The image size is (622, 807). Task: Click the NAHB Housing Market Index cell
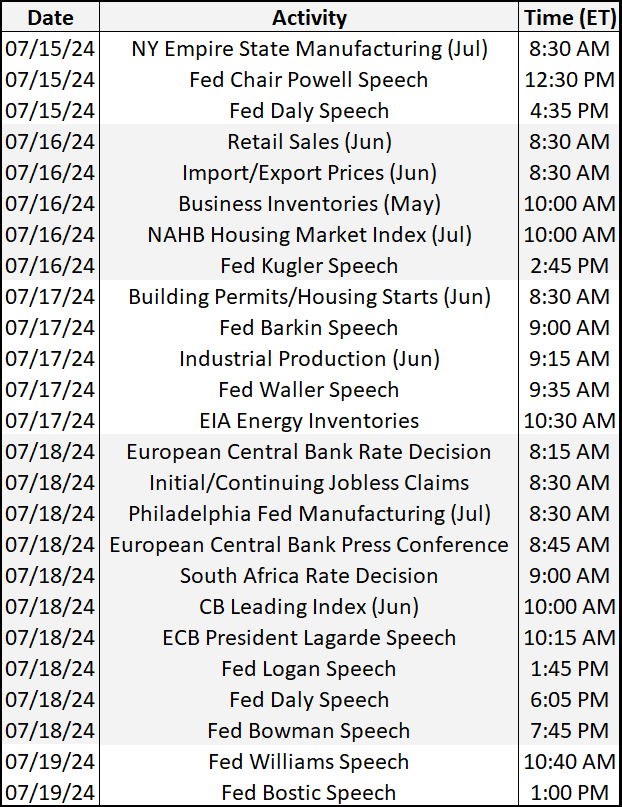click(x=309, y=235)
